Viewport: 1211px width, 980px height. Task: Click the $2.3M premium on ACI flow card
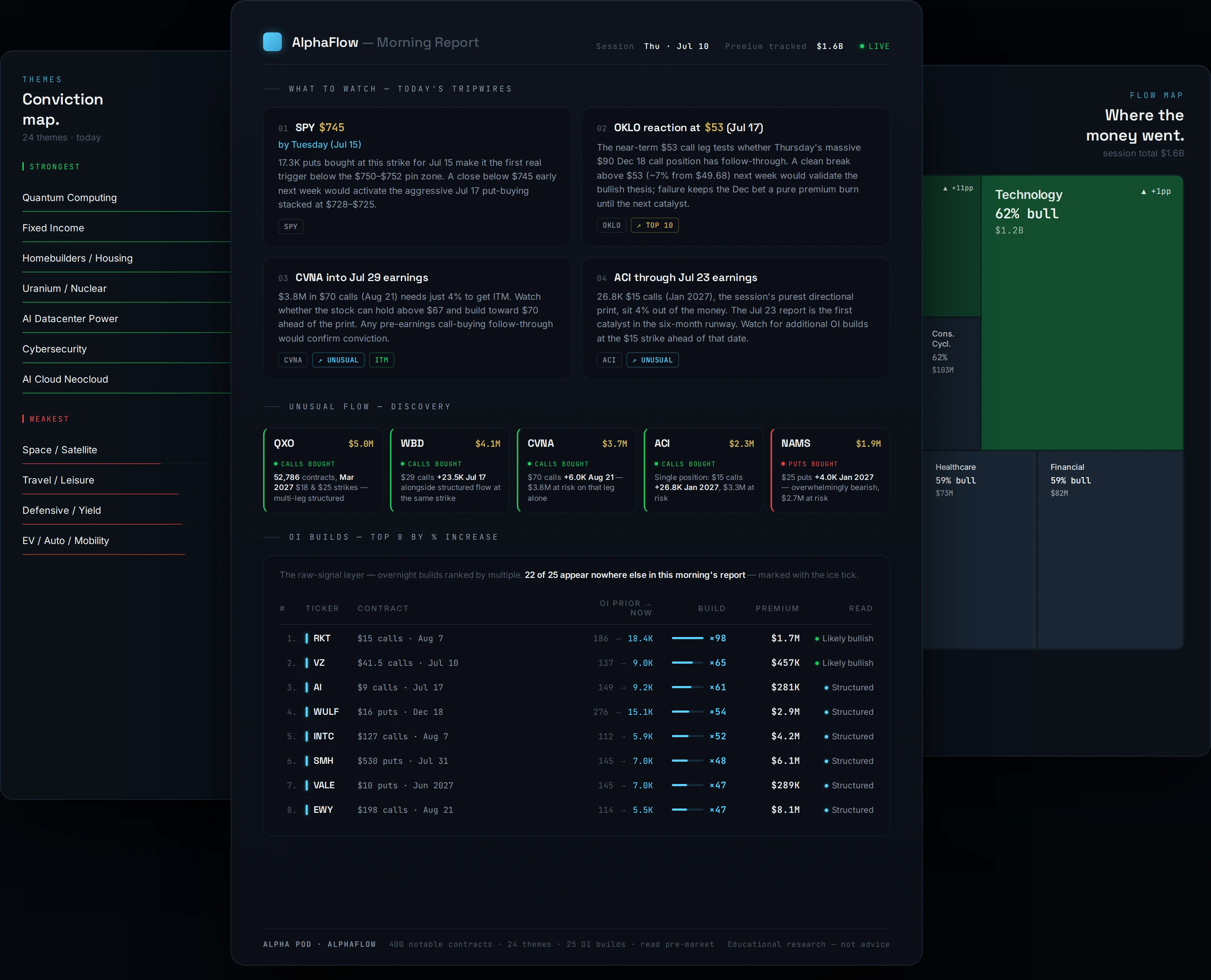click(x=741, y=444)
